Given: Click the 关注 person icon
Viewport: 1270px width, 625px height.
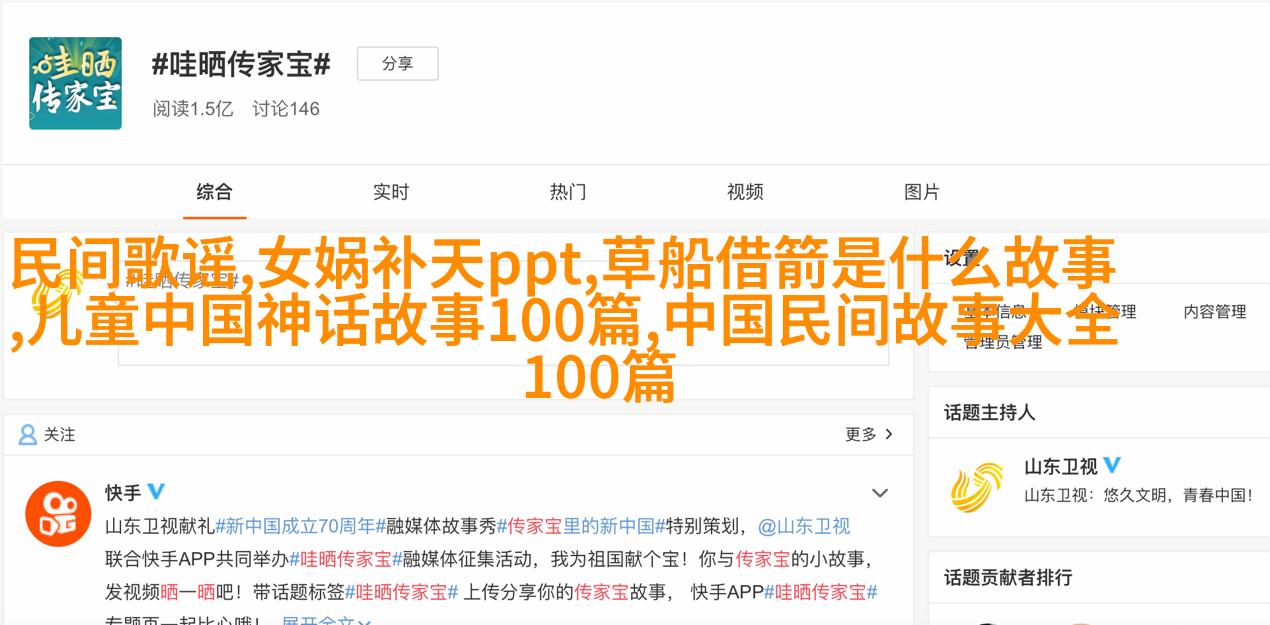Looking at the screenshot, I should (28, 435).
